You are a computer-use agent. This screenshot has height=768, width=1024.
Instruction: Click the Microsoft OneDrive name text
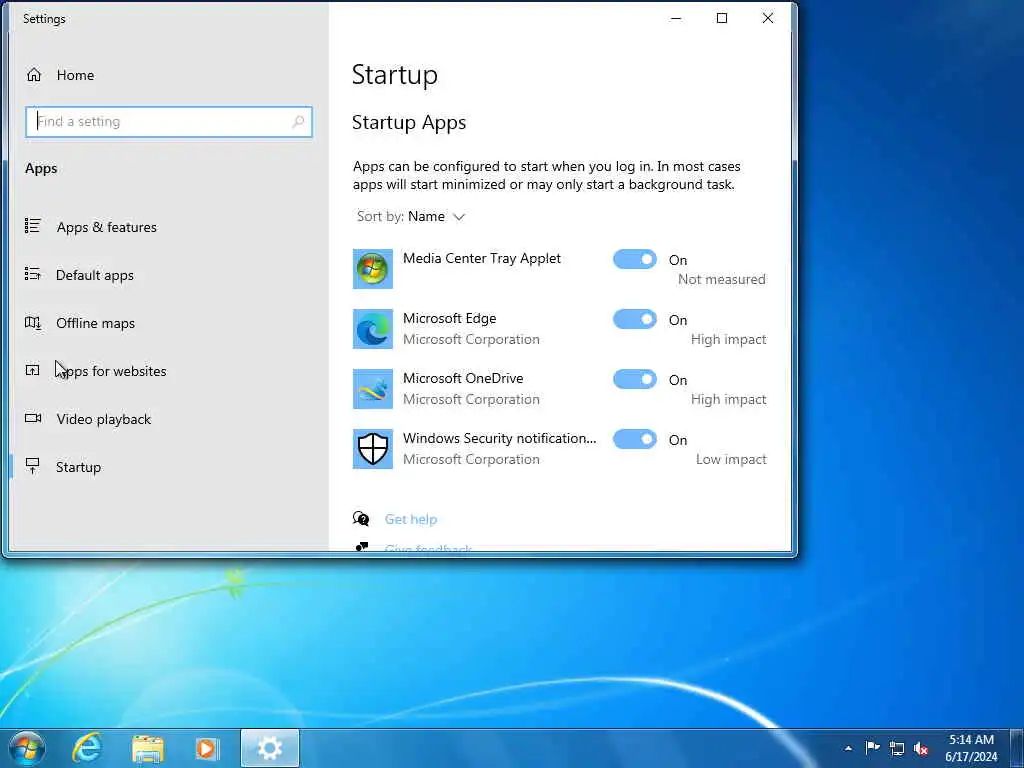tap(463, 378)
